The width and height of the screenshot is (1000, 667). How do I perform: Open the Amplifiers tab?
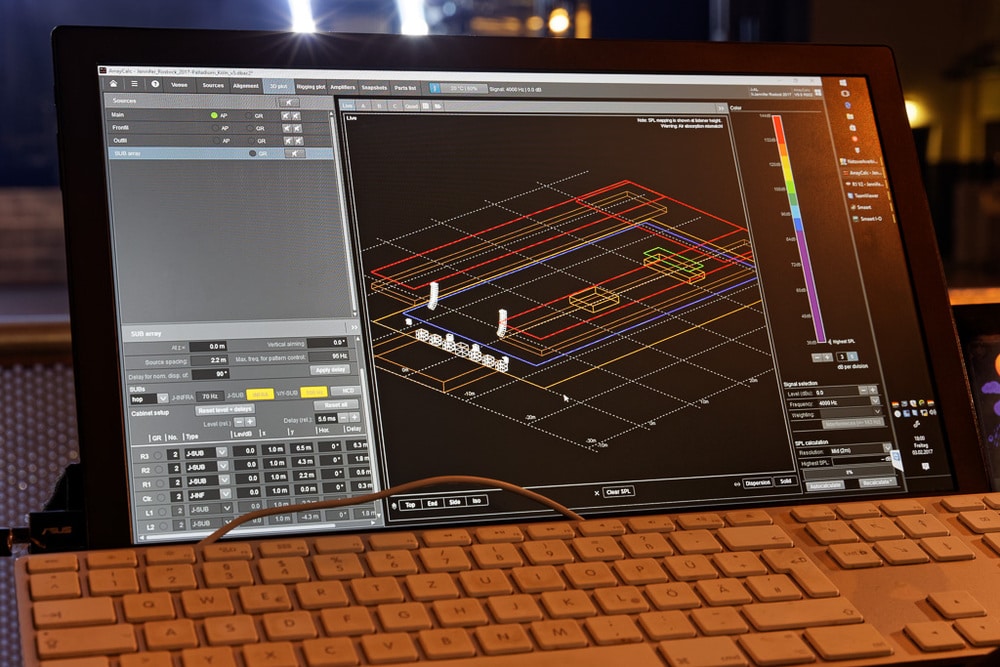point(343,87)
